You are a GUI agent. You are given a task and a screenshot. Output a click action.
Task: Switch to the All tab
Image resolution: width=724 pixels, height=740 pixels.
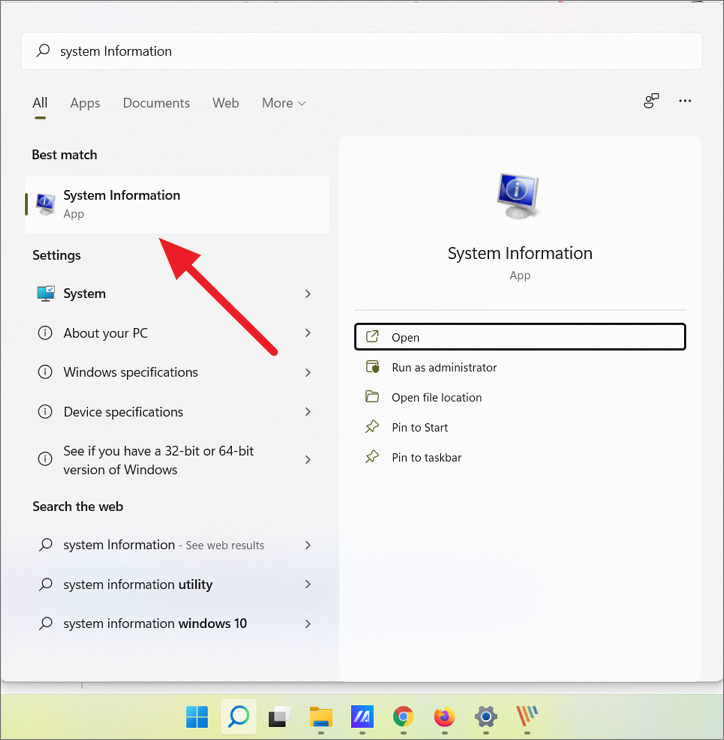pyautogui.click(x=40, y=103)
